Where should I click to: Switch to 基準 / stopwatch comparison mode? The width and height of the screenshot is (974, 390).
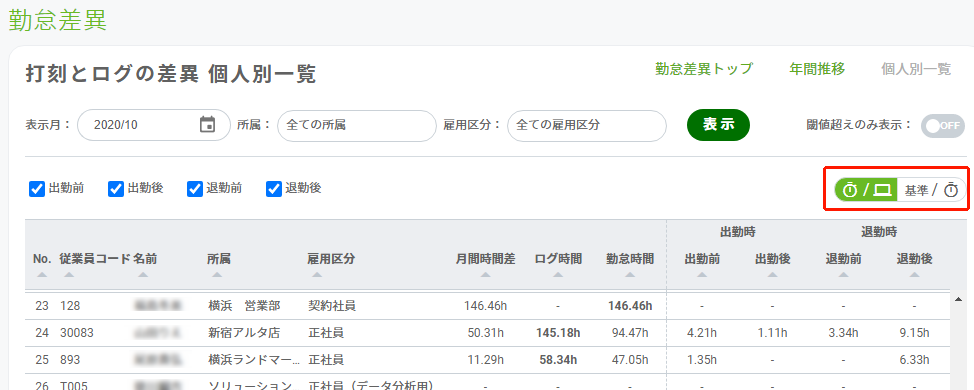[x=932, y=190]
